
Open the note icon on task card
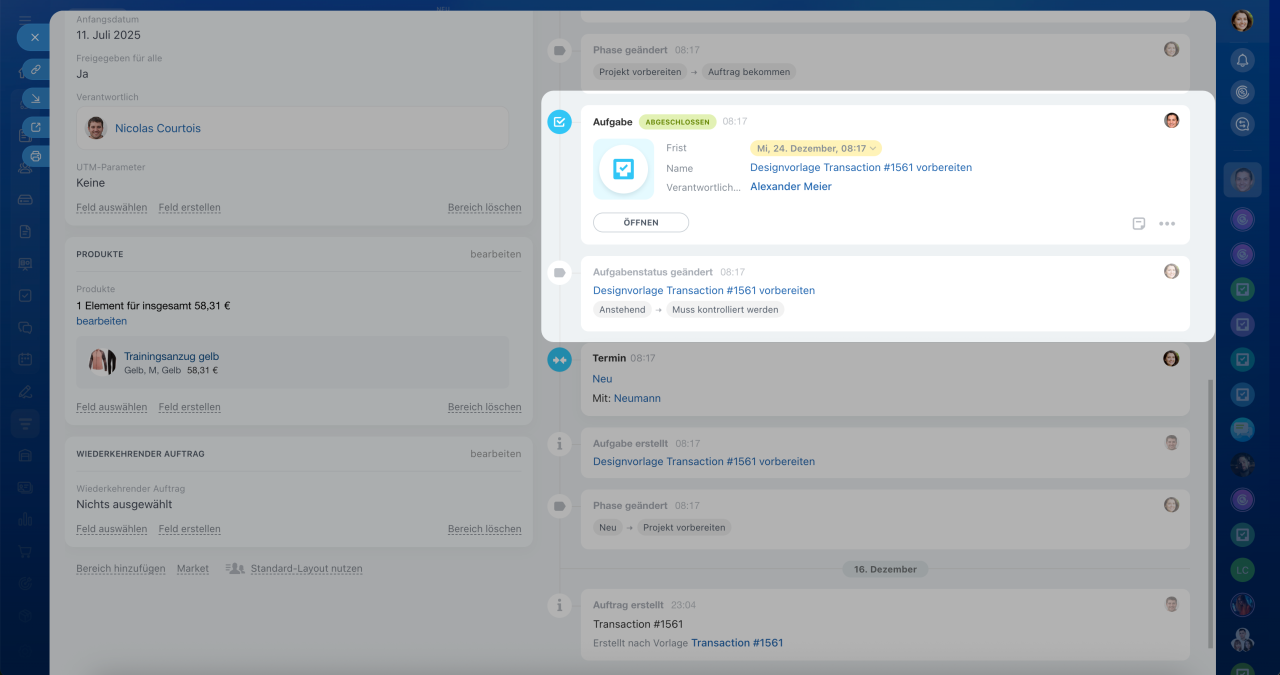coord(1138,223)
